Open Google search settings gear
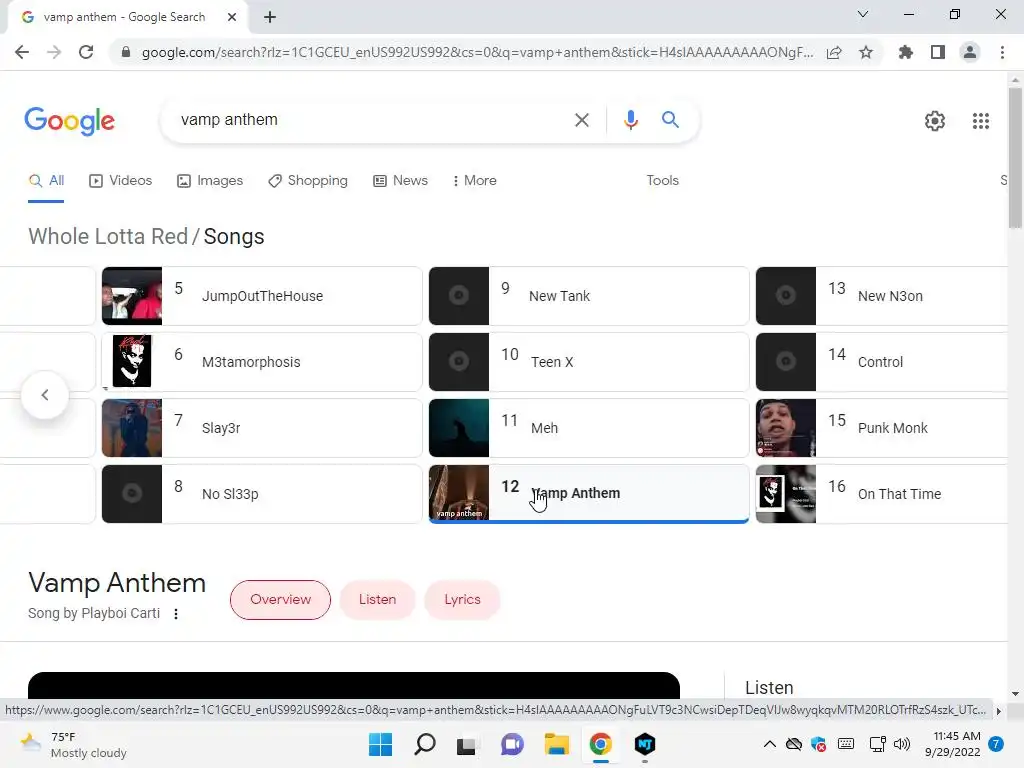1024x768 pixels. [935, 121]
